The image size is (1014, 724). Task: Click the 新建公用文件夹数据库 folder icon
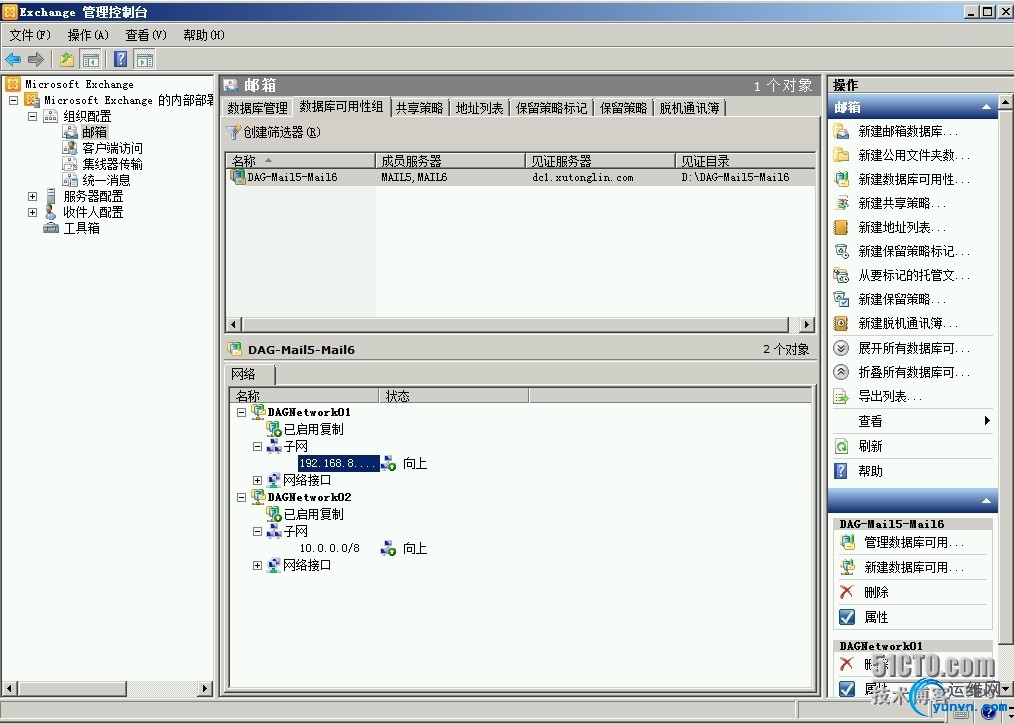841,155
